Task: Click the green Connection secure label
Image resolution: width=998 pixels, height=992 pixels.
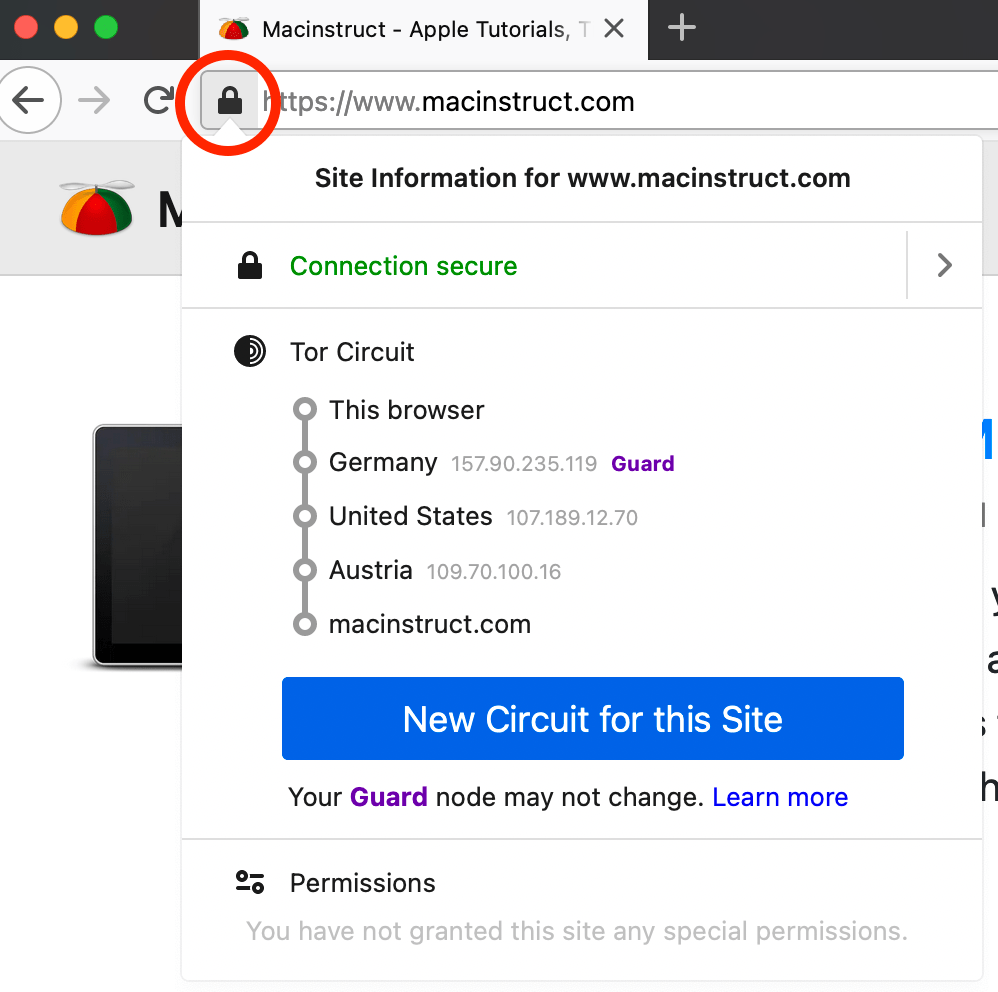Action: click(x=403, y=266)
